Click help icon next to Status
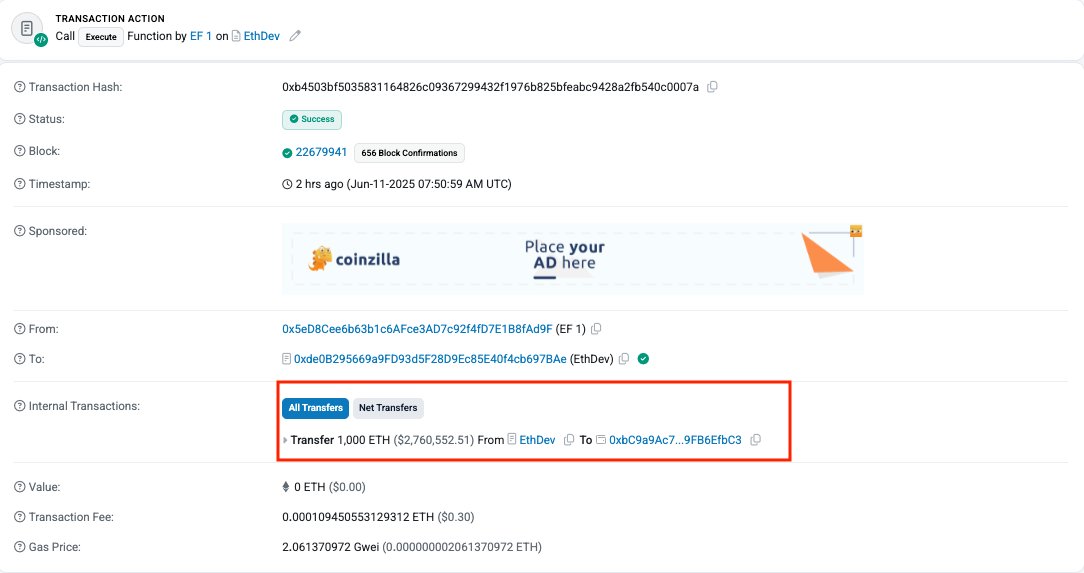Screen dimensions: 1084x573 [x=19, y=119]
